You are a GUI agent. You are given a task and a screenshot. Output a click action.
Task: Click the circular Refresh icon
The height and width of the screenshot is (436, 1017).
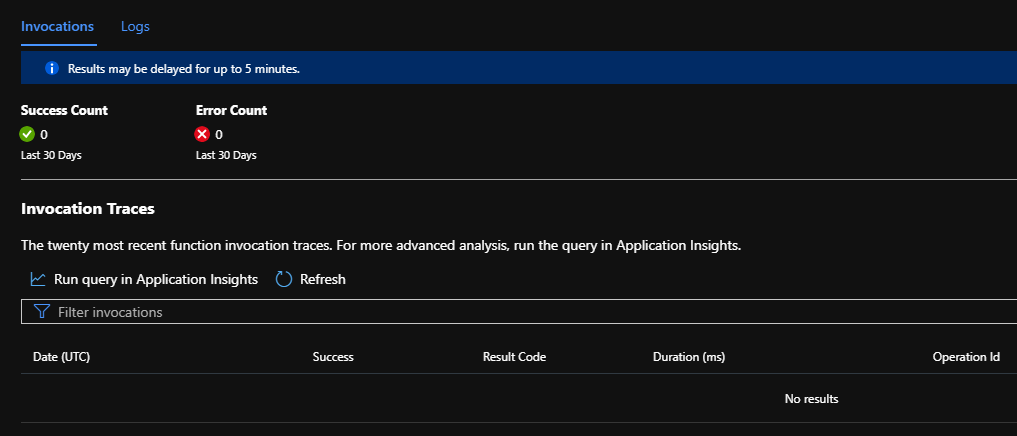[284, 280]
